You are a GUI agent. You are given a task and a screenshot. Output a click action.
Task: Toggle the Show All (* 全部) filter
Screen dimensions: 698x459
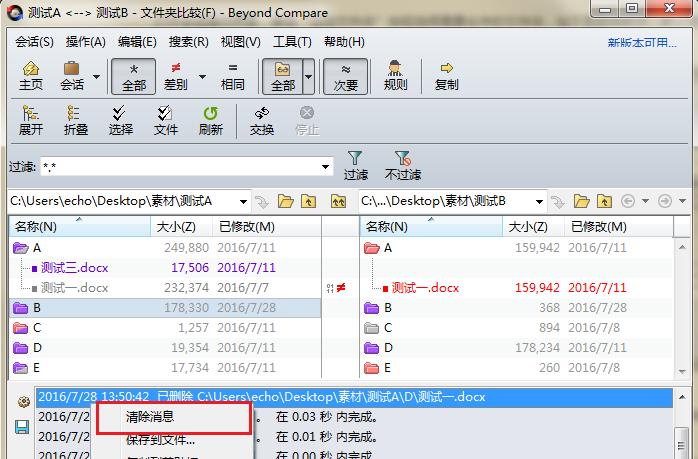point(134,77)
